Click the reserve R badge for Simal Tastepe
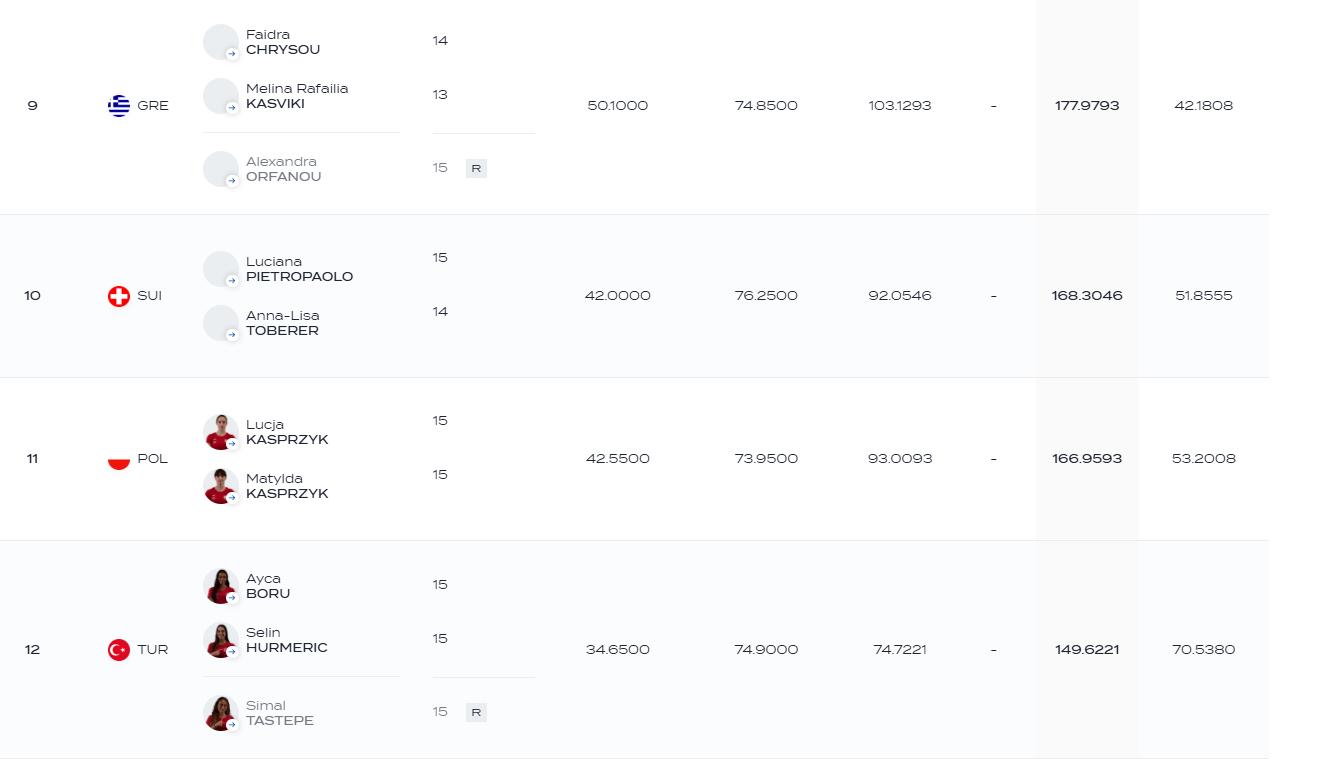 pos(476,713)
